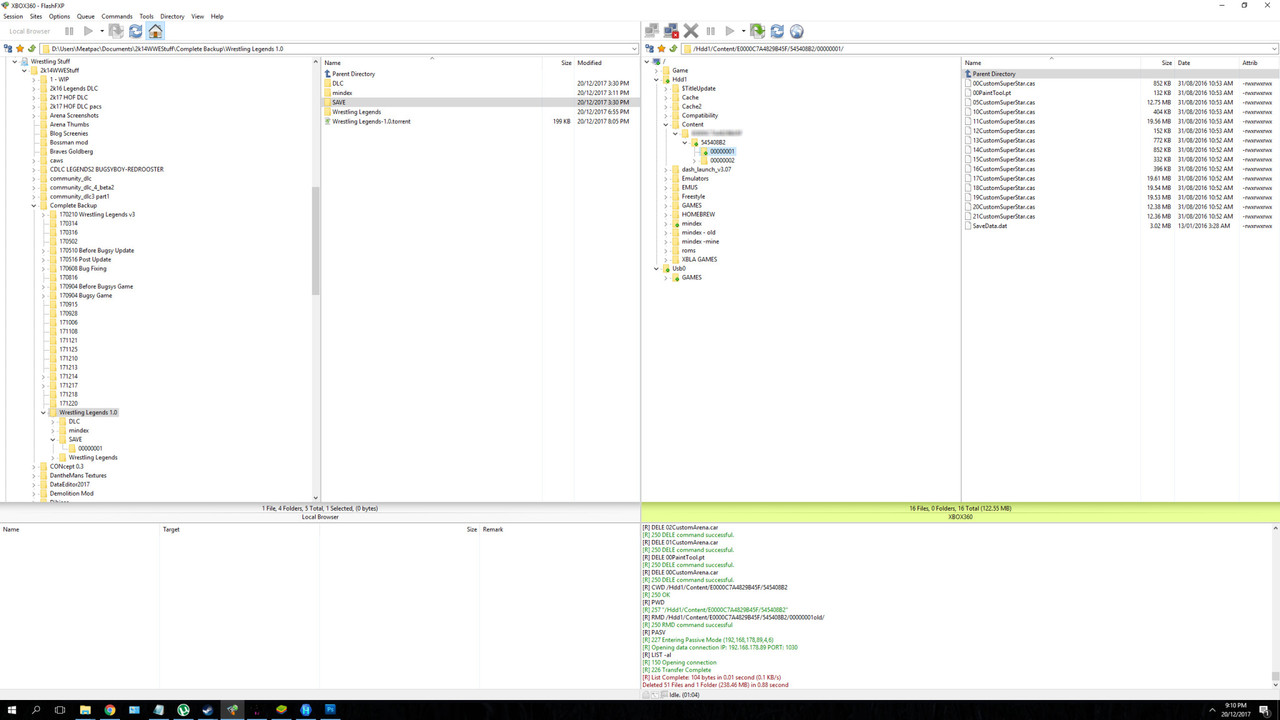Screen dimensions: 1280x720
Task: Click the remote pause icon
Action: [x=711, y=31]
